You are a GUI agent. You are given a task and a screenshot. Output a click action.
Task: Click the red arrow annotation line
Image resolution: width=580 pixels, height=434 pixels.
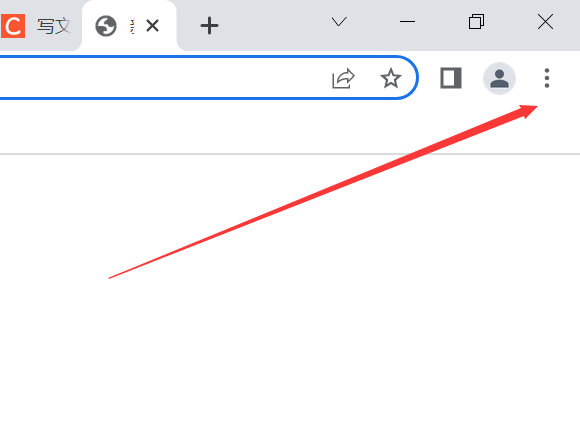[323, 192]
